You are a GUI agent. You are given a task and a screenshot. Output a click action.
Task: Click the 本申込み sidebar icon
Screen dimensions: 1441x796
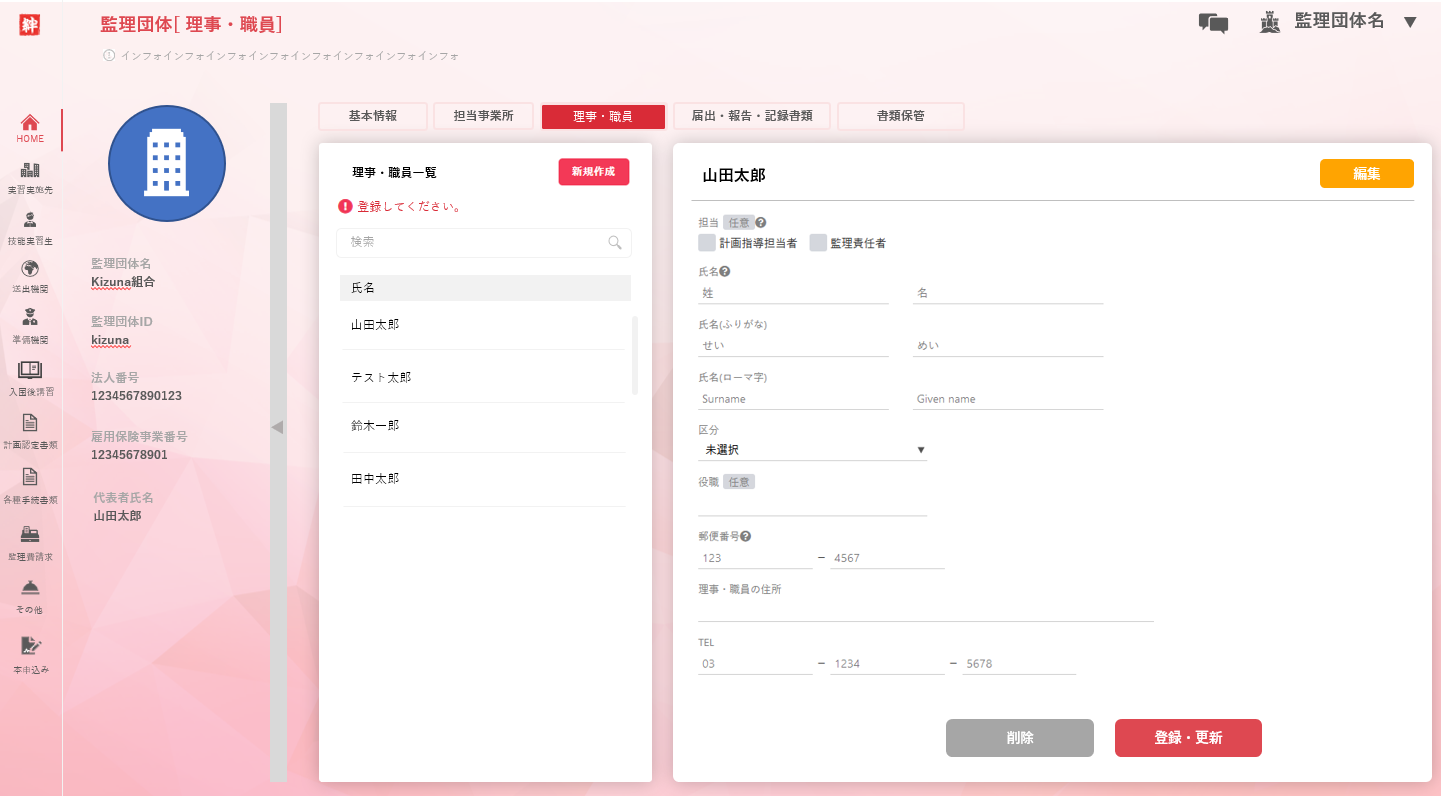pos(31,646)
